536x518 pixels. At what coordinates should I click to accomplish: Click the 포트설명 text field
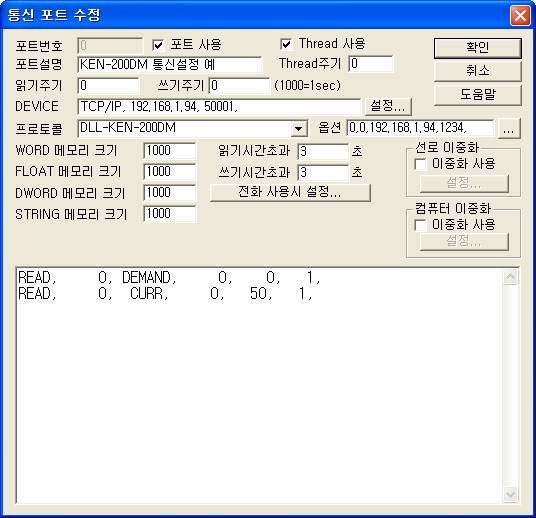click(170, 65)
